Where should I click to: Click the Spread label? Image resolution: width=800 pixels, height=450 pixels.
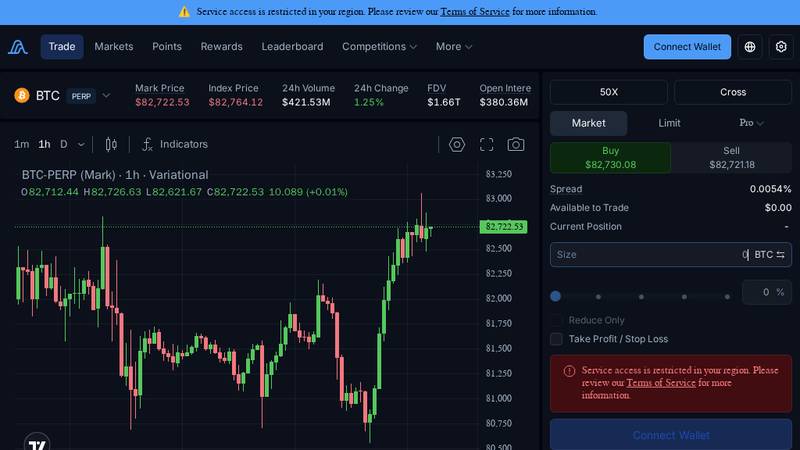(566, 189)
